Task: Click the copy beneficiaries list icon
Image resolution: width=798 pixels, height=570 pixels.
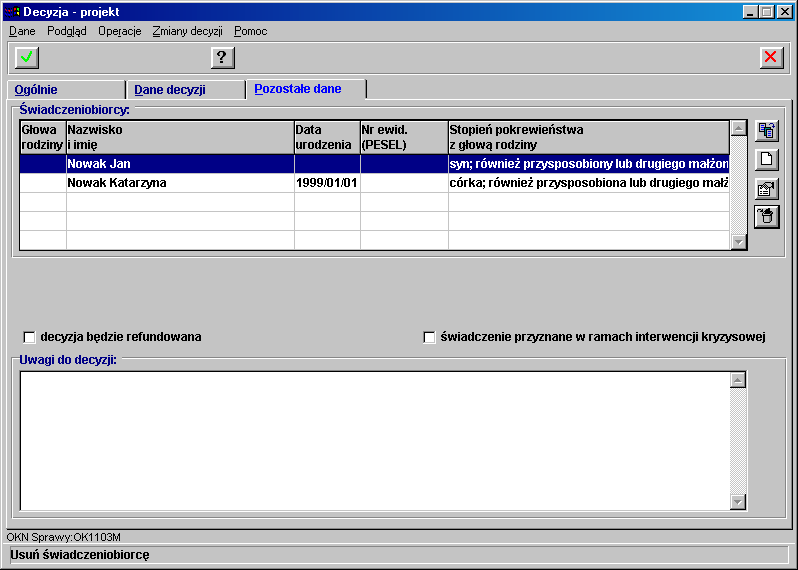Action: [x=766, y=131]
